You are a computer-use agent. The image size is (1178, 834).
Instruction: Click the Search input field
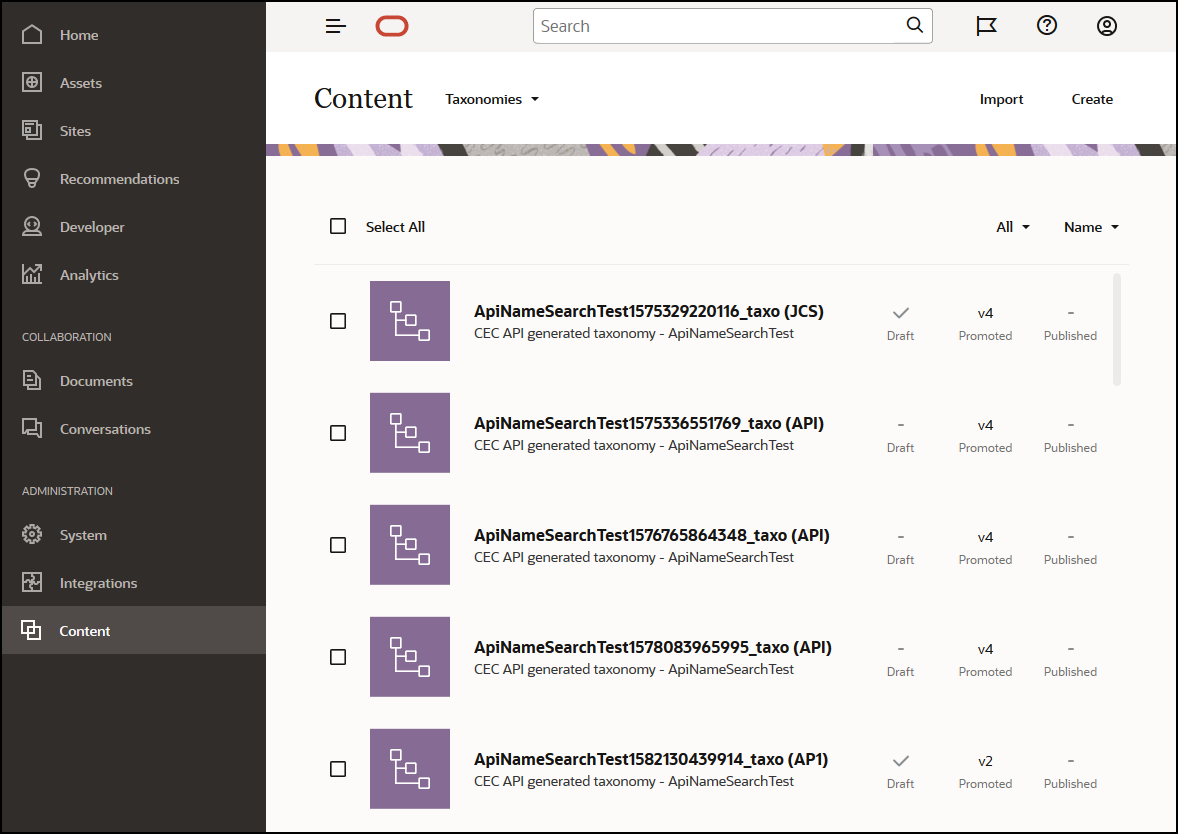point(718,27)
